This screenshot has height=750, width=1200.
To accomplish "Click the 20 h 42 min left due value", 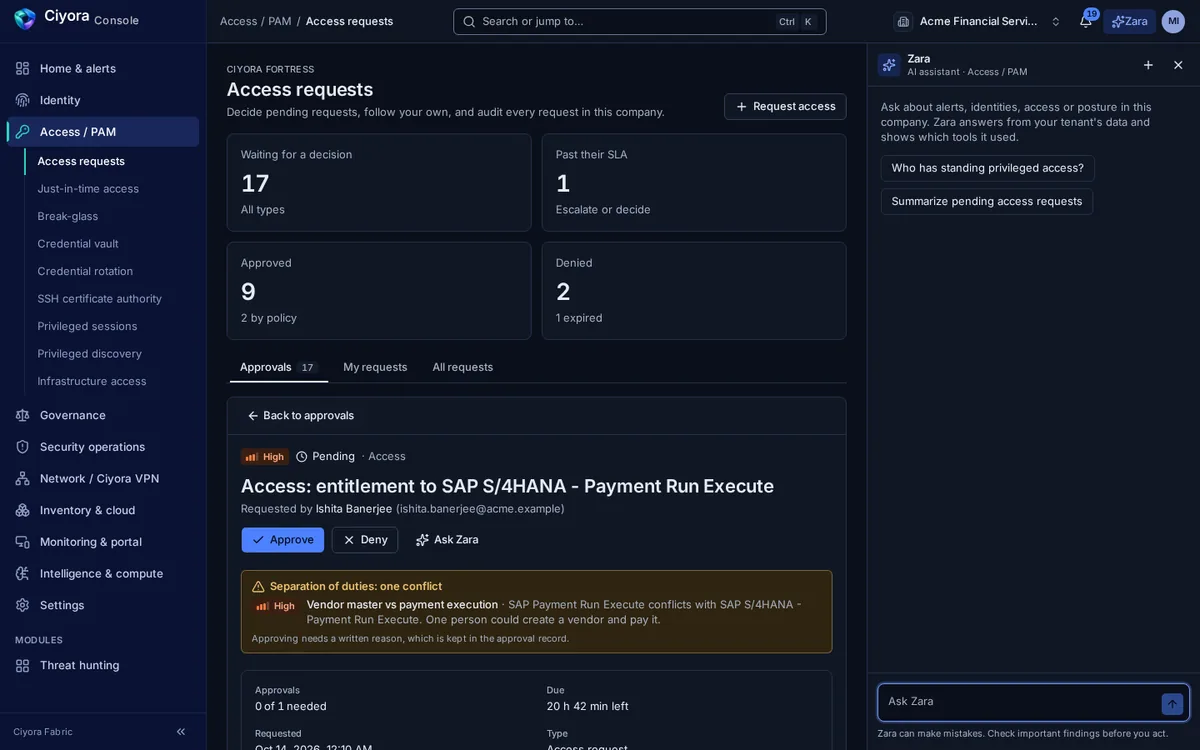I will click(x=588, y=706).
